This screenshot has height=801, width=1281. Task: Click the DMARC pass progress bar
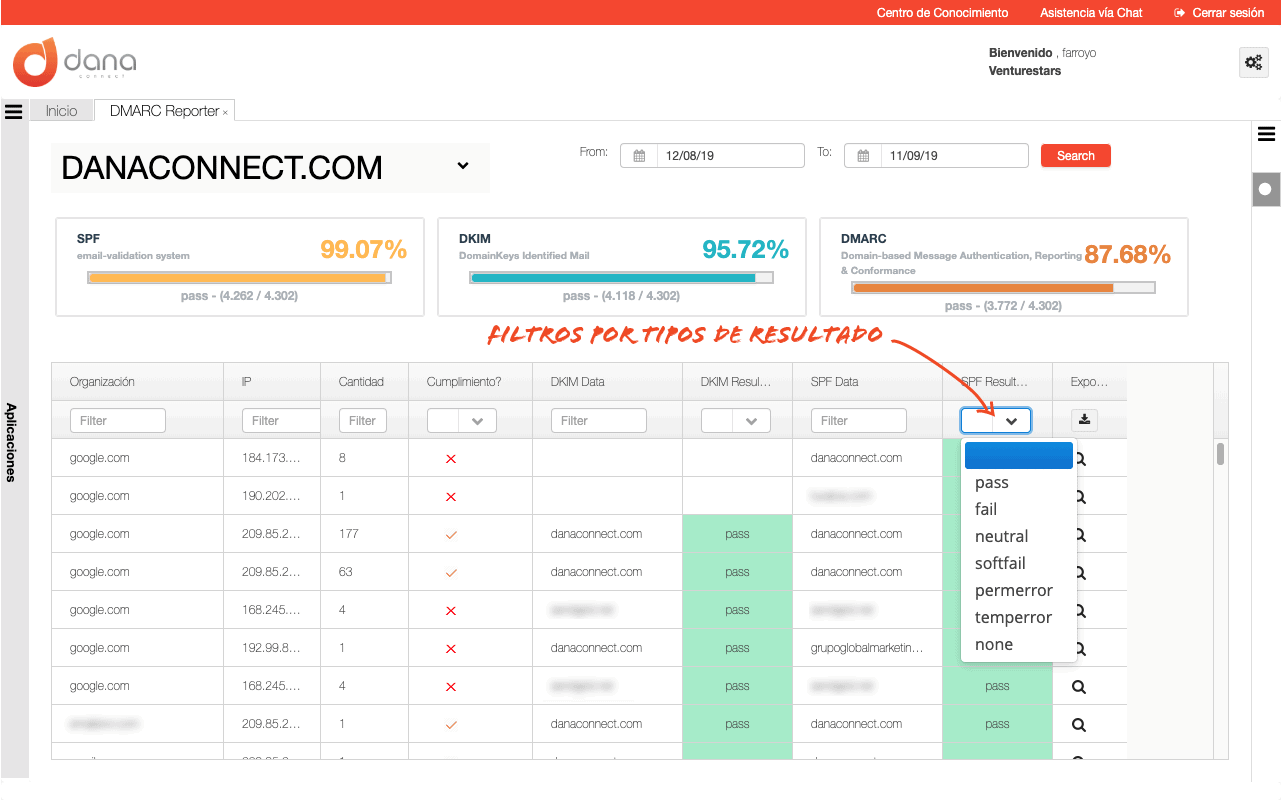click(1003, 287)
